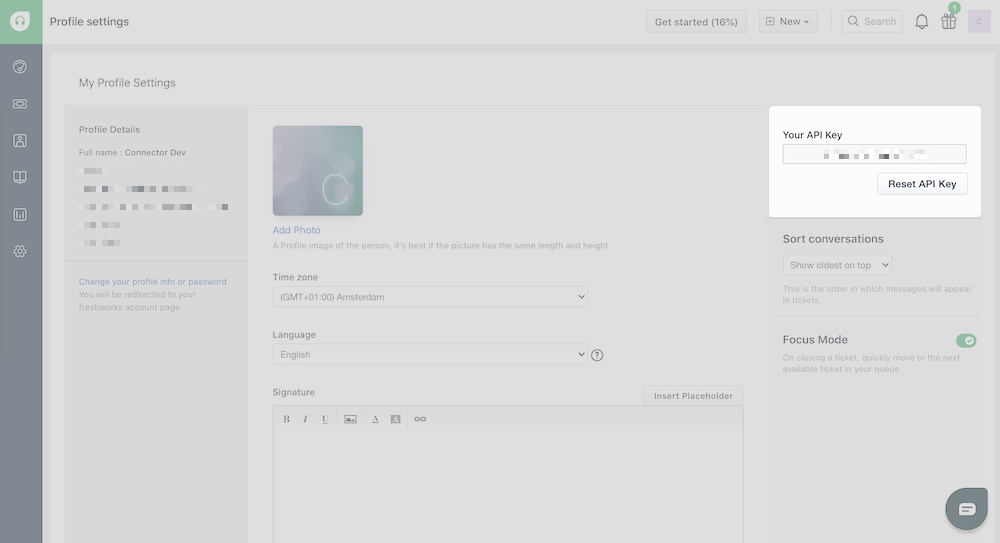Open the Dashboard from the sidebar
The image size is (1000, 543).
[x=20, y=67]
